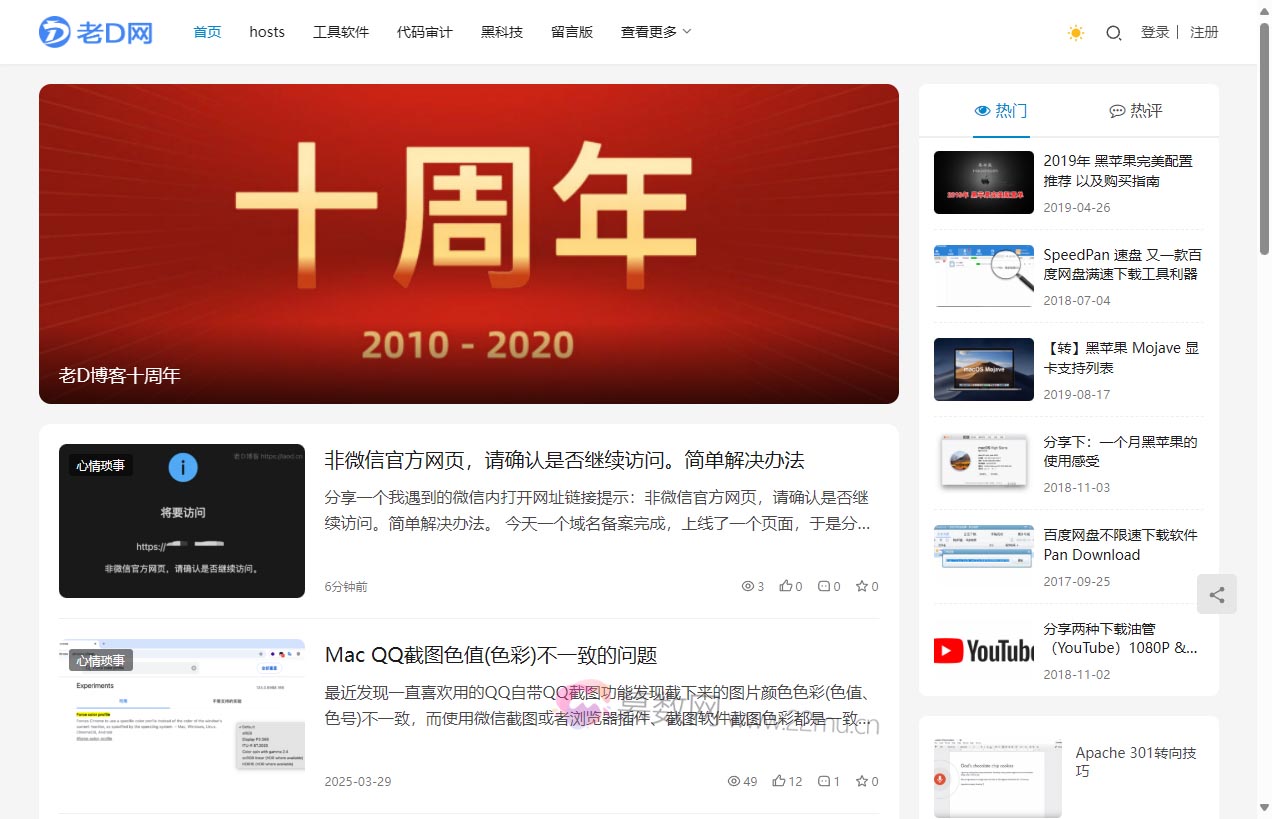Click the thumbs-up icon showing 12 likes

(779, 781)
